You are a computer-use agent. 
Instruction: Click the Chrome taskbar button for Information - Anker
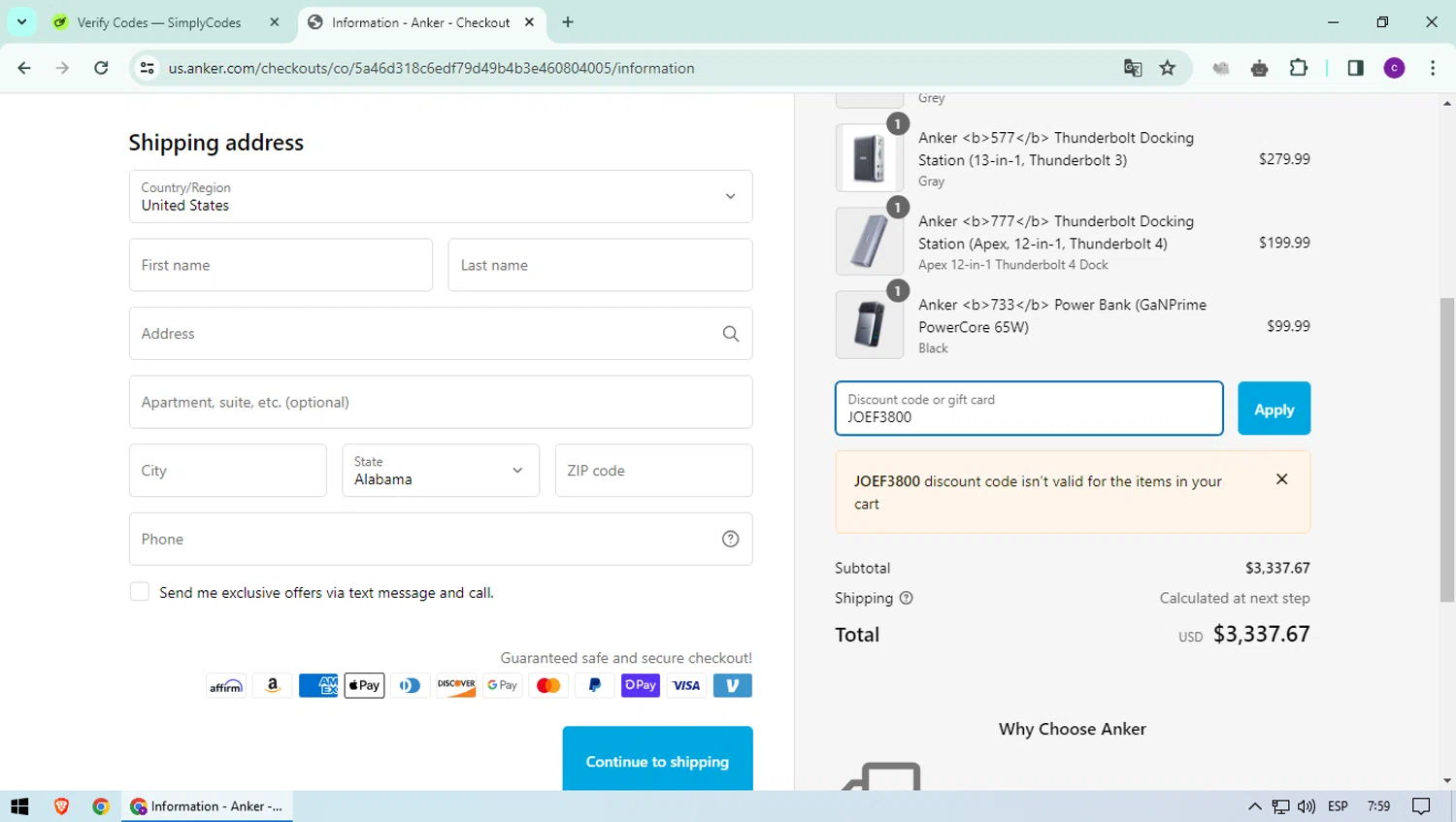pyautogui.click(x=208, y=806)
